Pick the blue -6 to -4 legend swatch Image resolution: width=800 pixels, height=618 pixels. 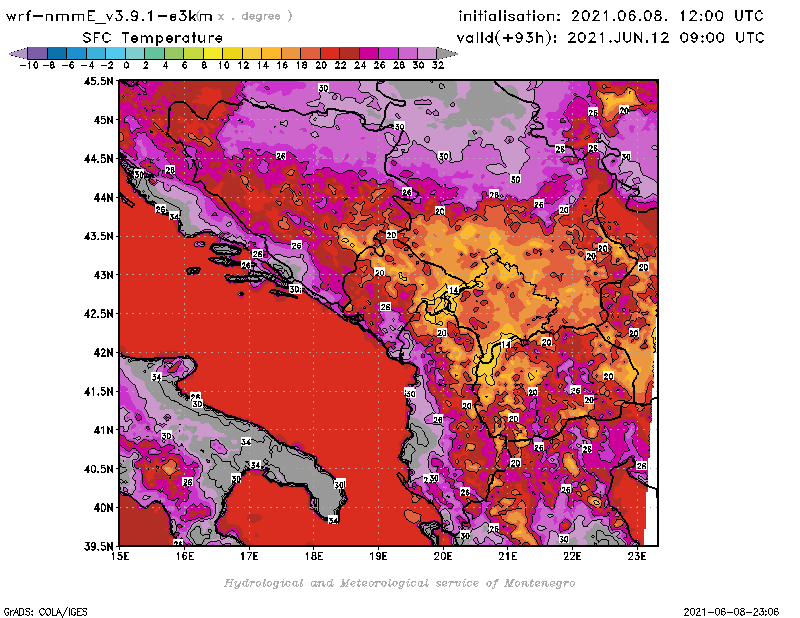click(77, 53)
